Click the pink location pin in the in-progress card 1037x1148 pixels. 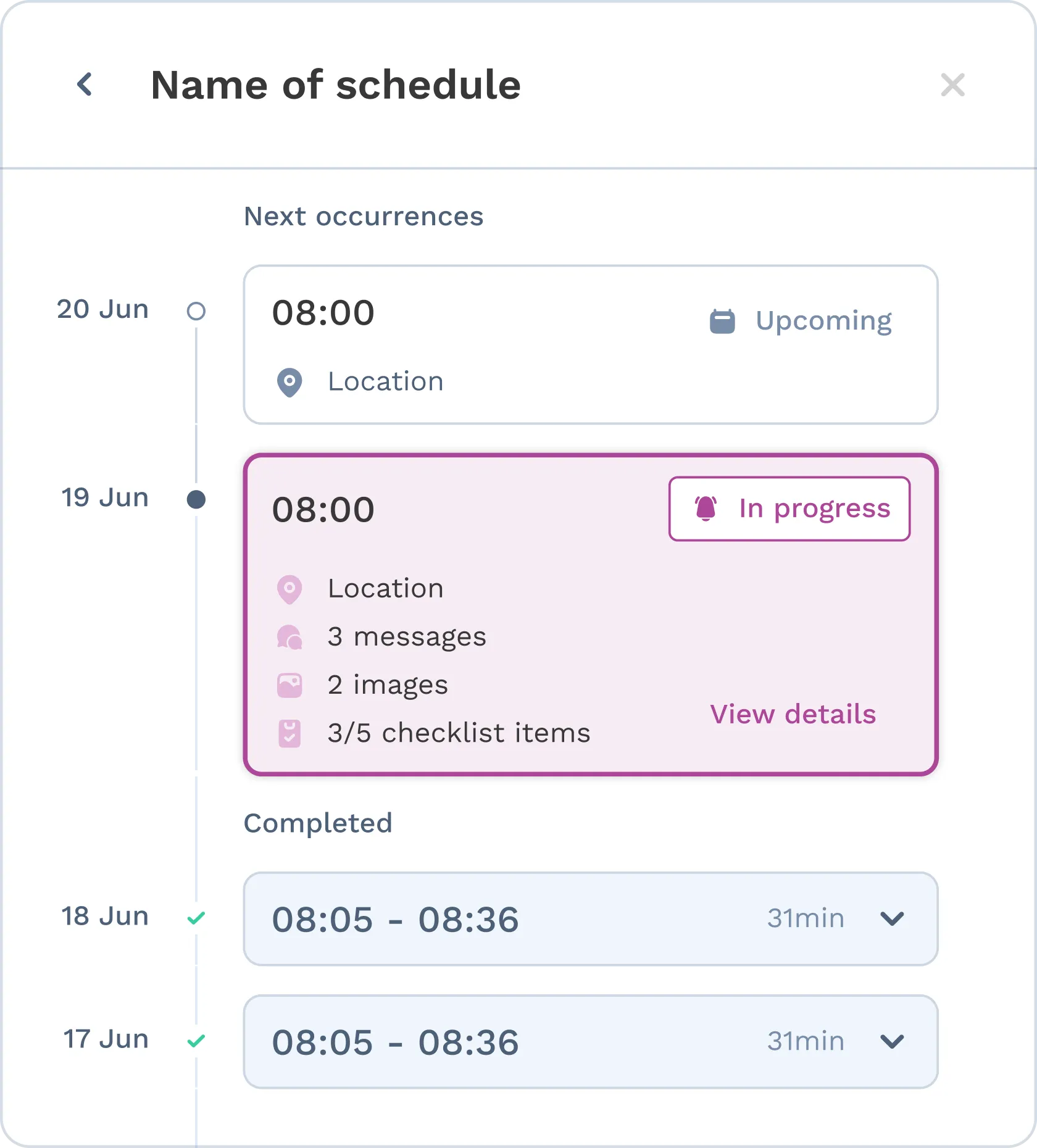coord(289,589)
